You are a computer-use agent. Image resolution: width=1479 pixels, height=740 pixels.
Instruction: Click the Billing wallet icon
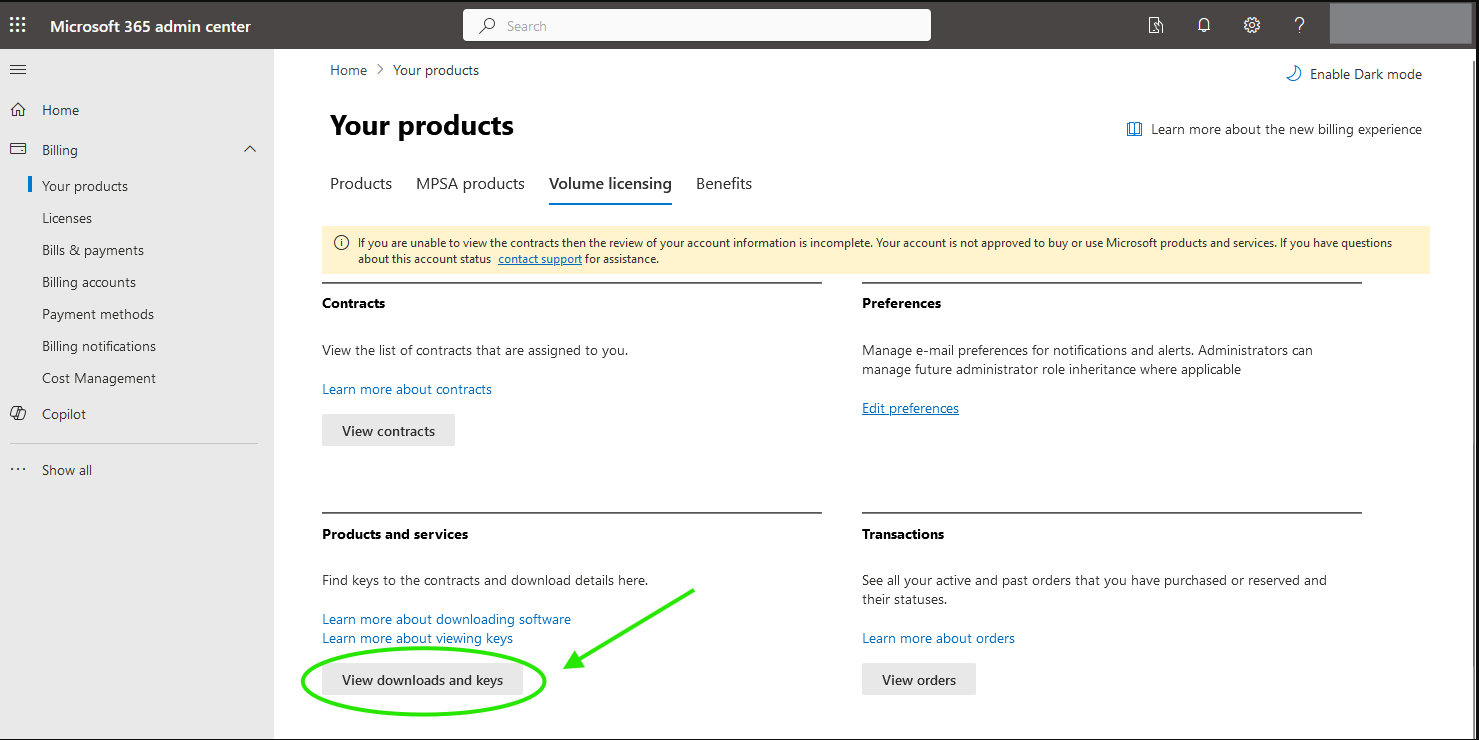(17, 149)
